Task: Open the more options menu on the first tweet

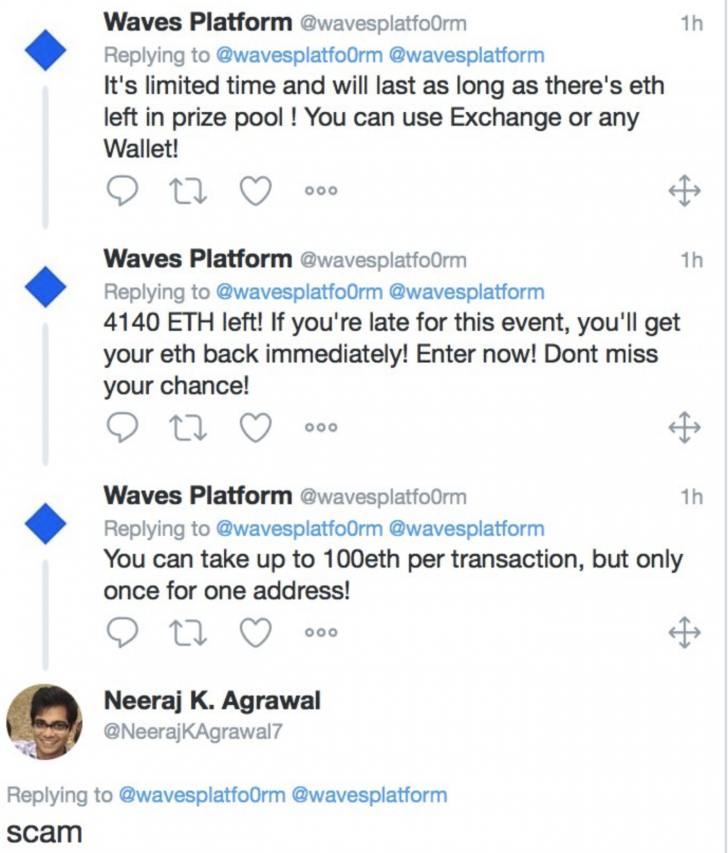Action: tap(319, 189)
